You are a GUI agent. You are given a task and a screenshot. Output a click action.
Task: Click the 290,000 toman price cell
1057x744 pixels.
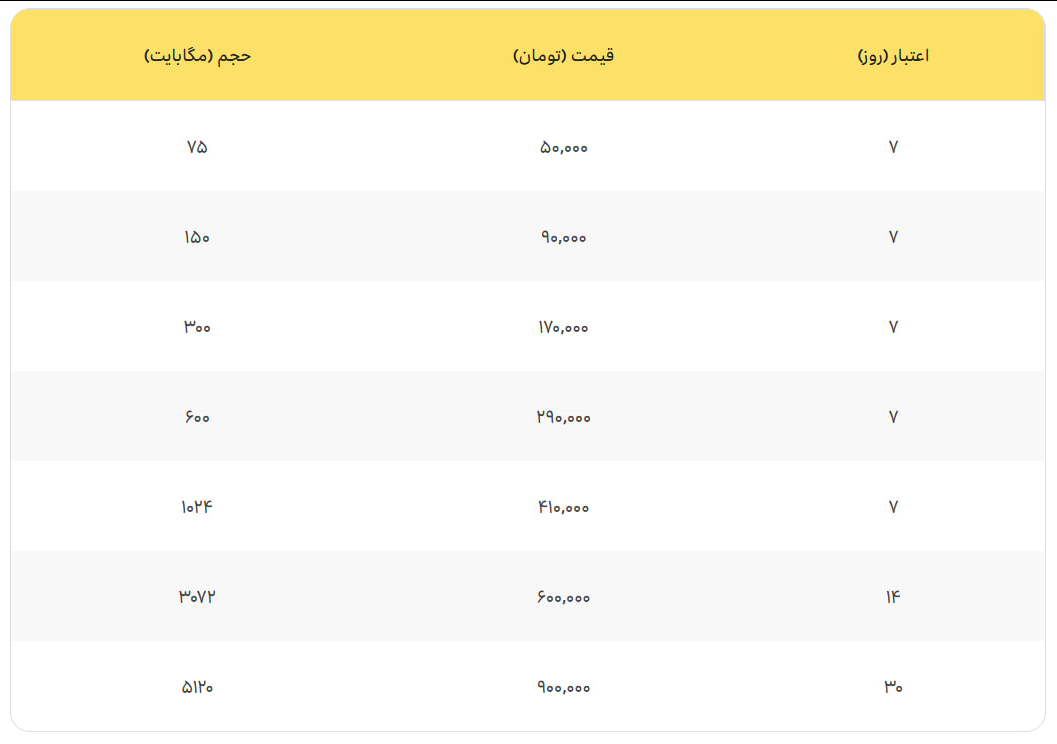point(564,417)
